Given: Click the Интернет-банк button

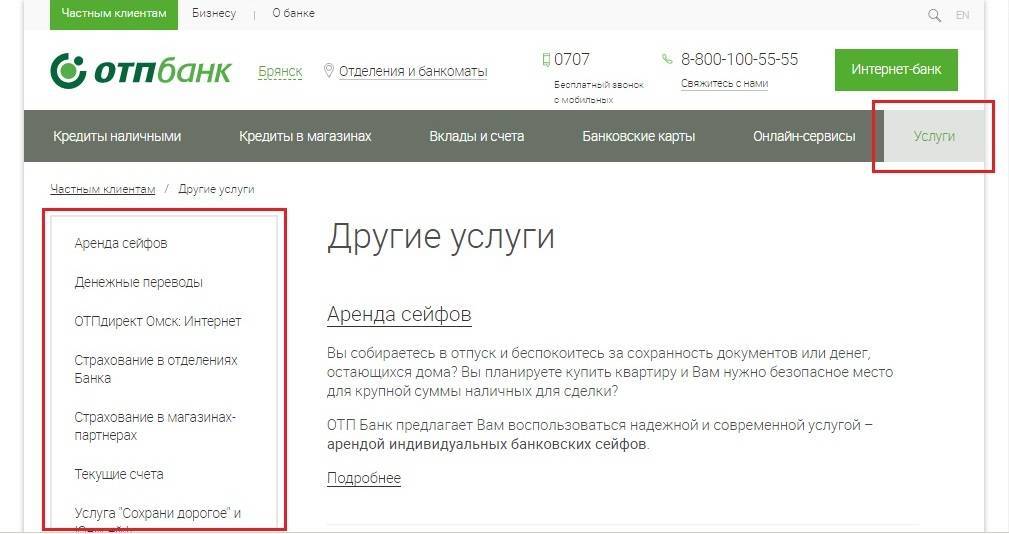Looking at the screenshot, I should (896, 70).
